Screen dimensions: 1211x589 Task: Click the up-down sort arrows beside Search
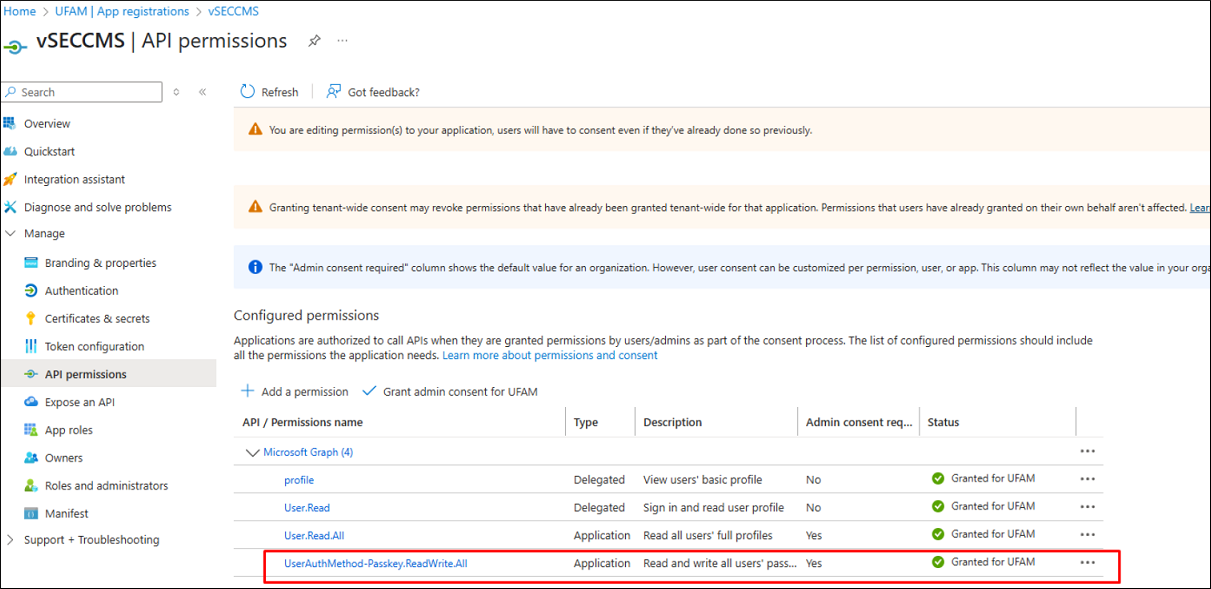tap(177, 92)
